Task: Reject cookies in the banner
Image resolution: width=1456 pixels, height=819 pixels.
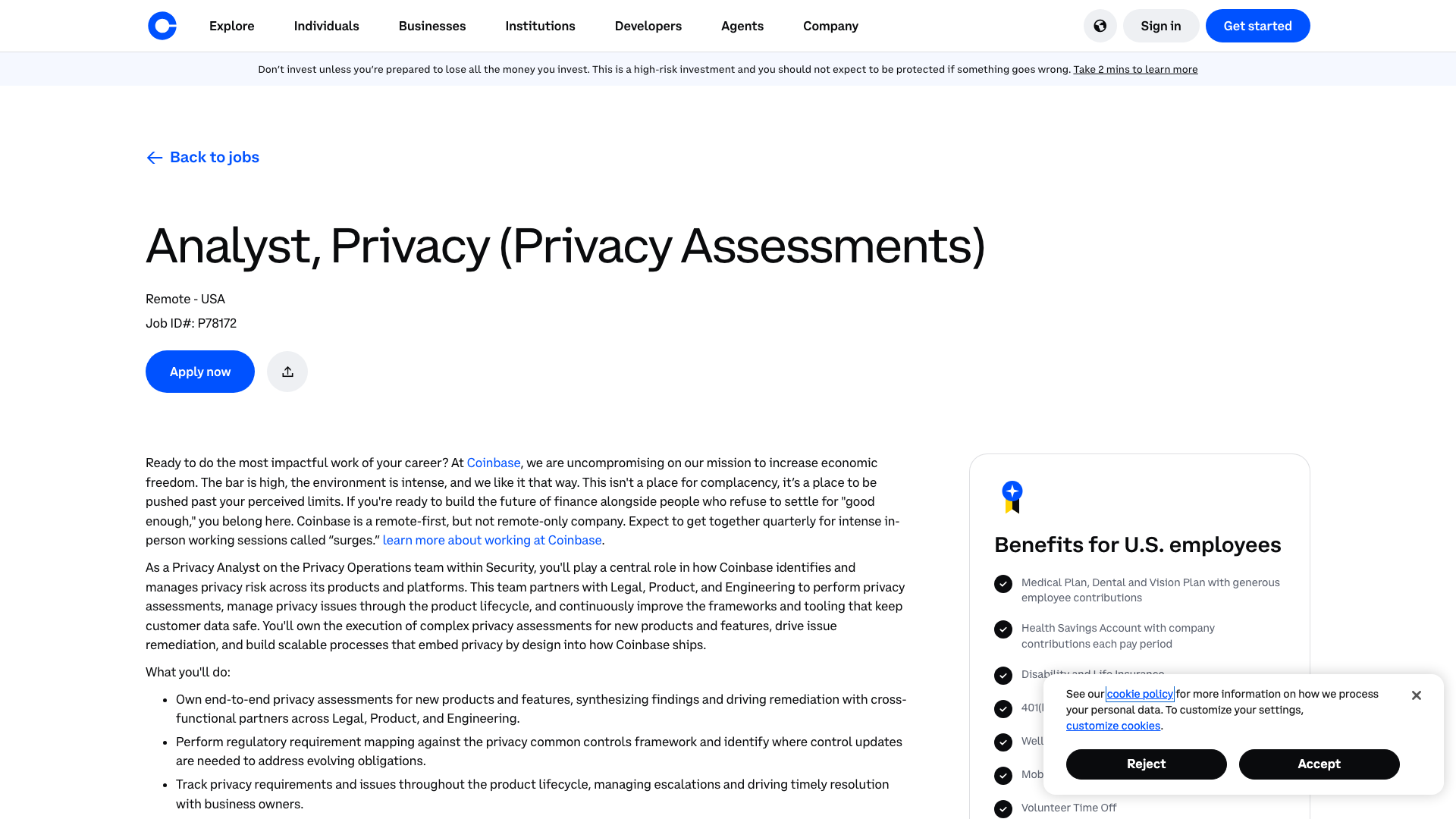Action: coord(1147,764)
